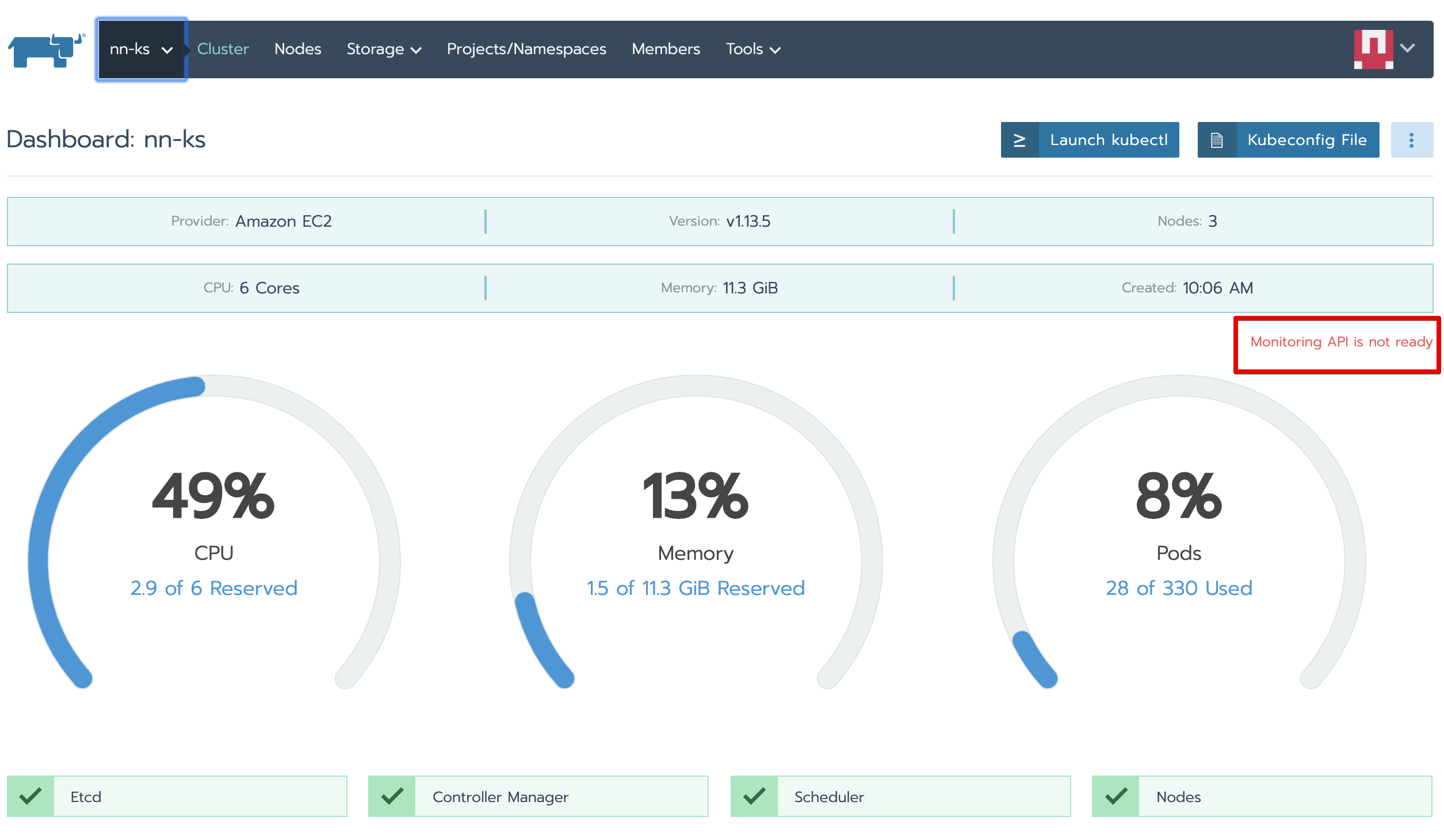
Task: Click the terminal icon on Launch kubectl
Action: pyautogui.click(x=1019, y=140)
